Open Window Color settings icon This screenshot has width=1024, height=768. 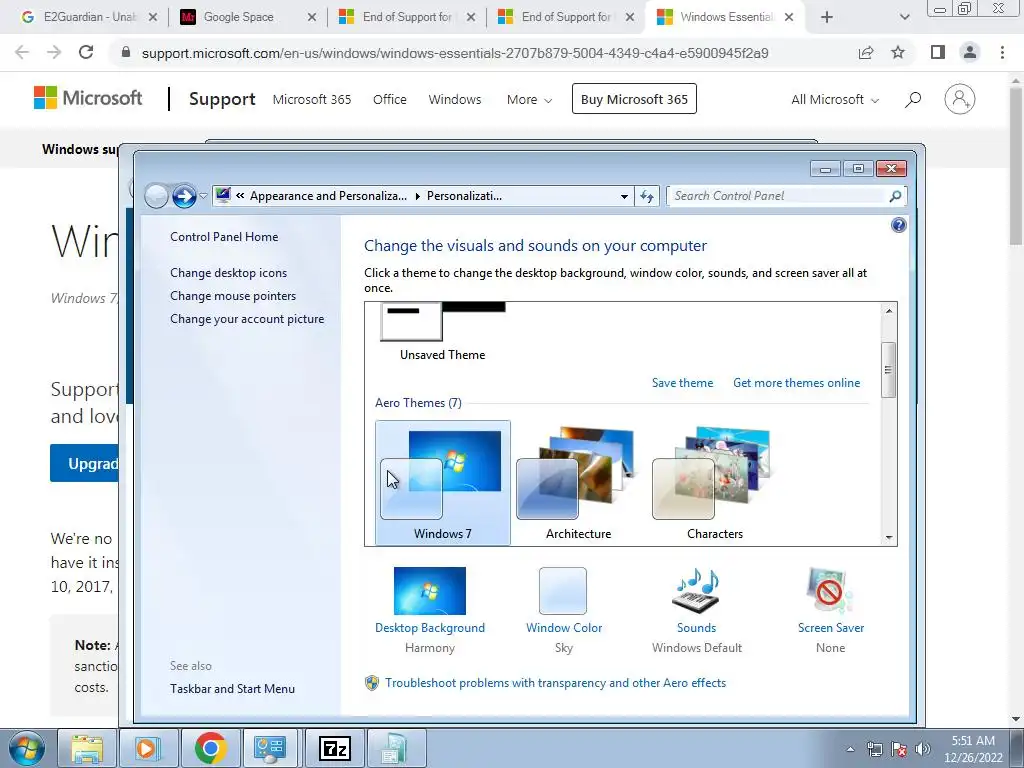coord(563,591)
